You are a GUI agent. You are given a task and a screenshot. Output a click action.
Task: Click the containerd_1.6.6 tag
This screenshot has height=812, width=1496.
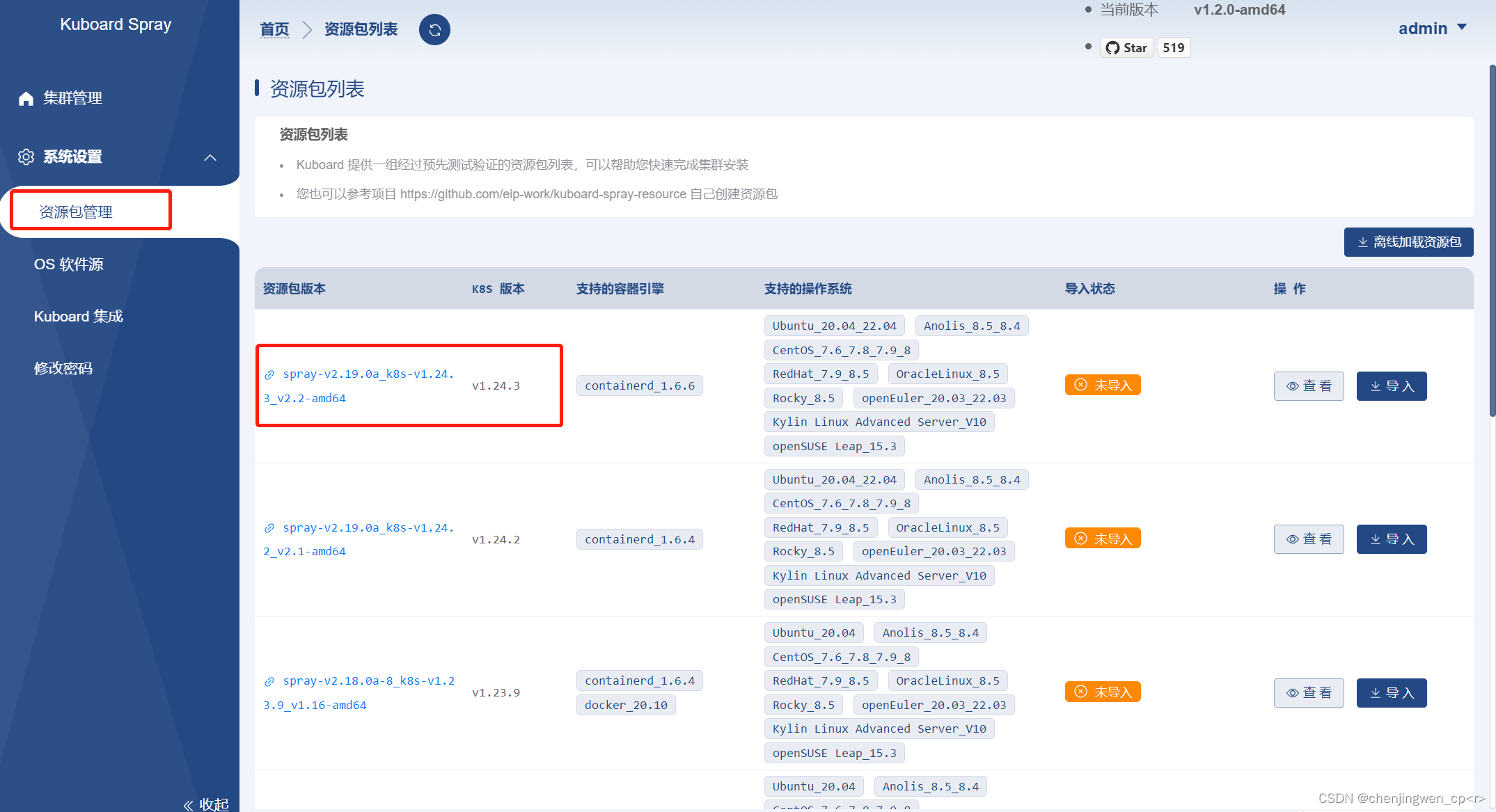pos(639,385)
